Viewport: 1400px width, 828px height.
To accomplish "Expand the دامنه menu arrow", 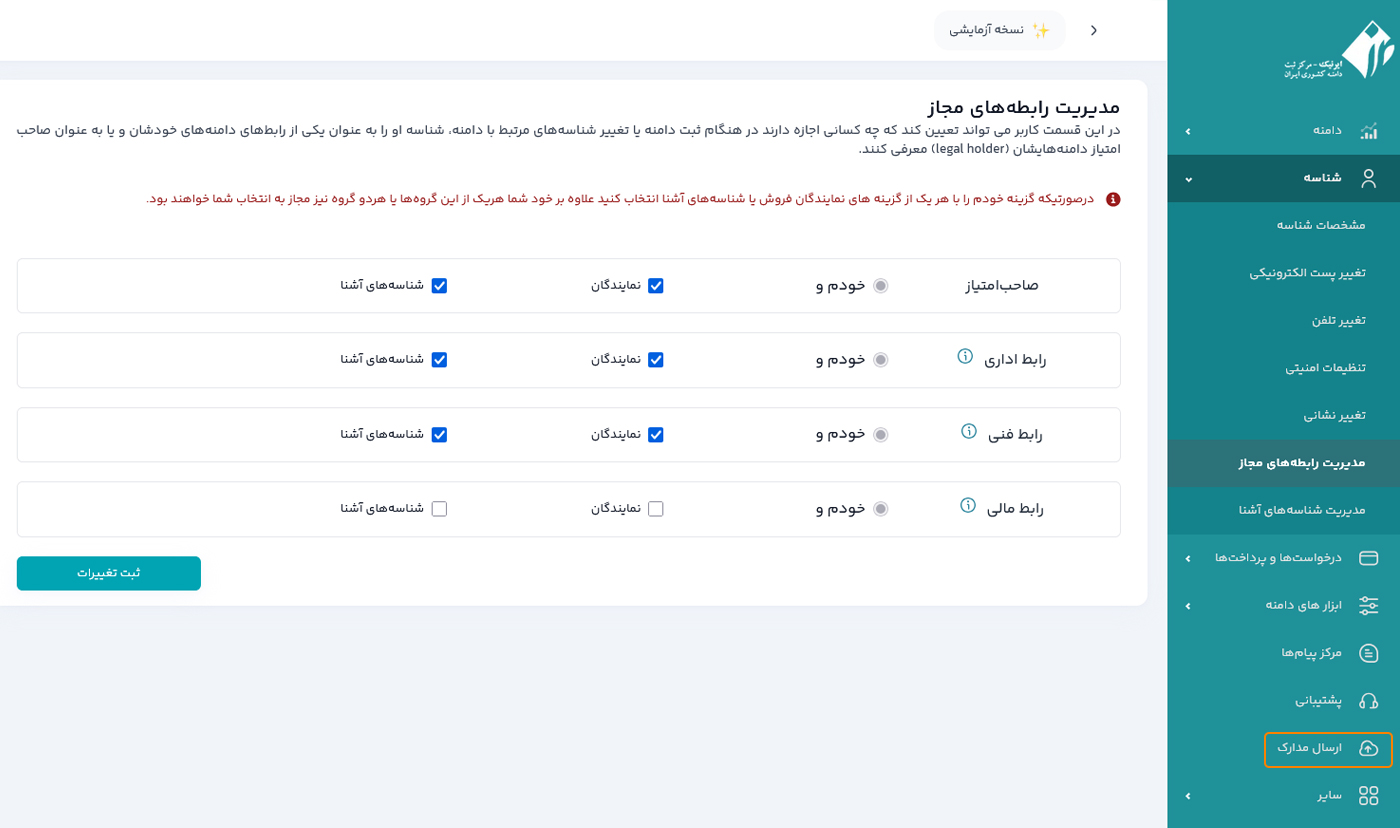I will 1188,131.
